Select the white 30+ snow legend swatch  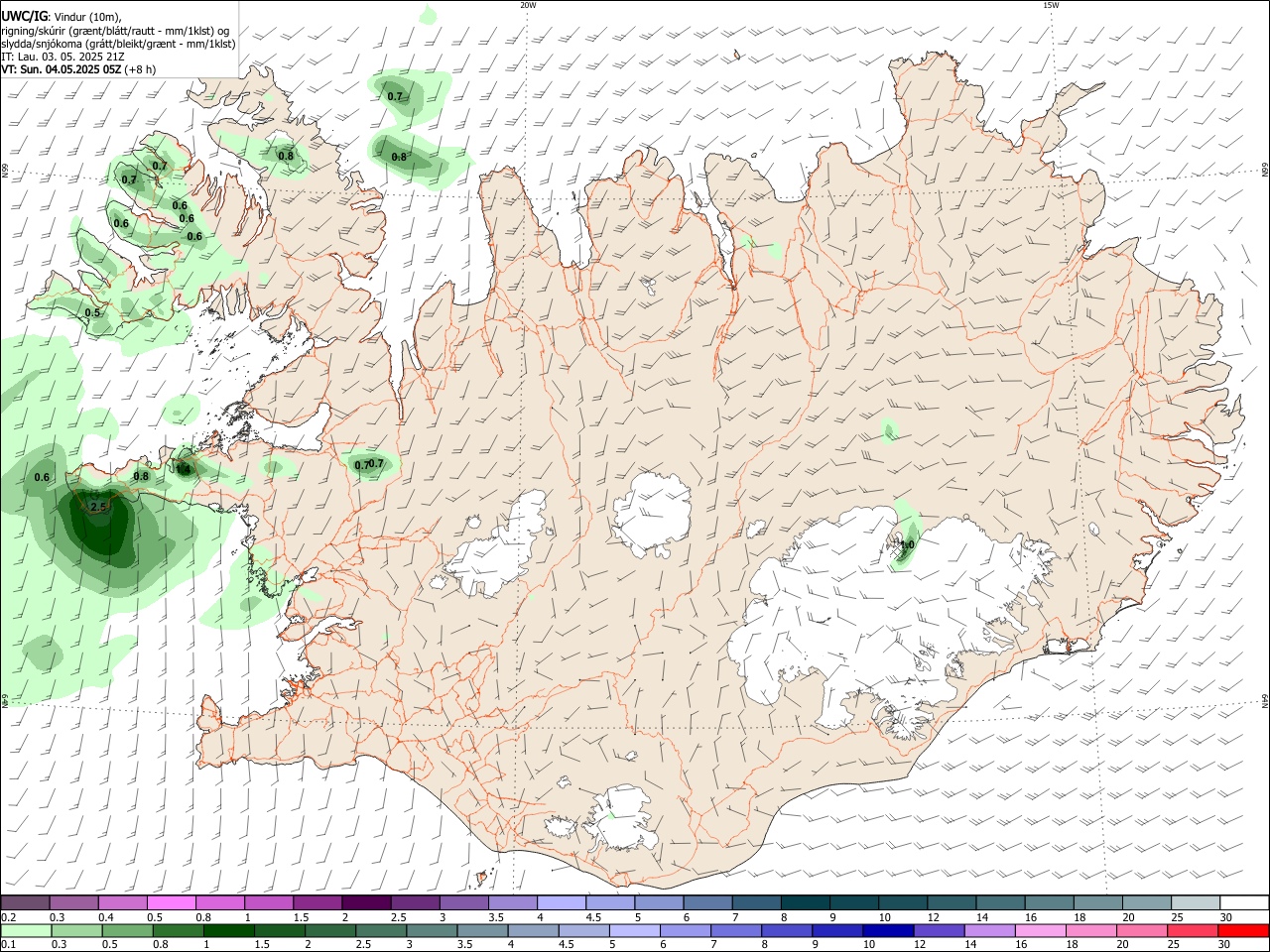[1244, 902]
